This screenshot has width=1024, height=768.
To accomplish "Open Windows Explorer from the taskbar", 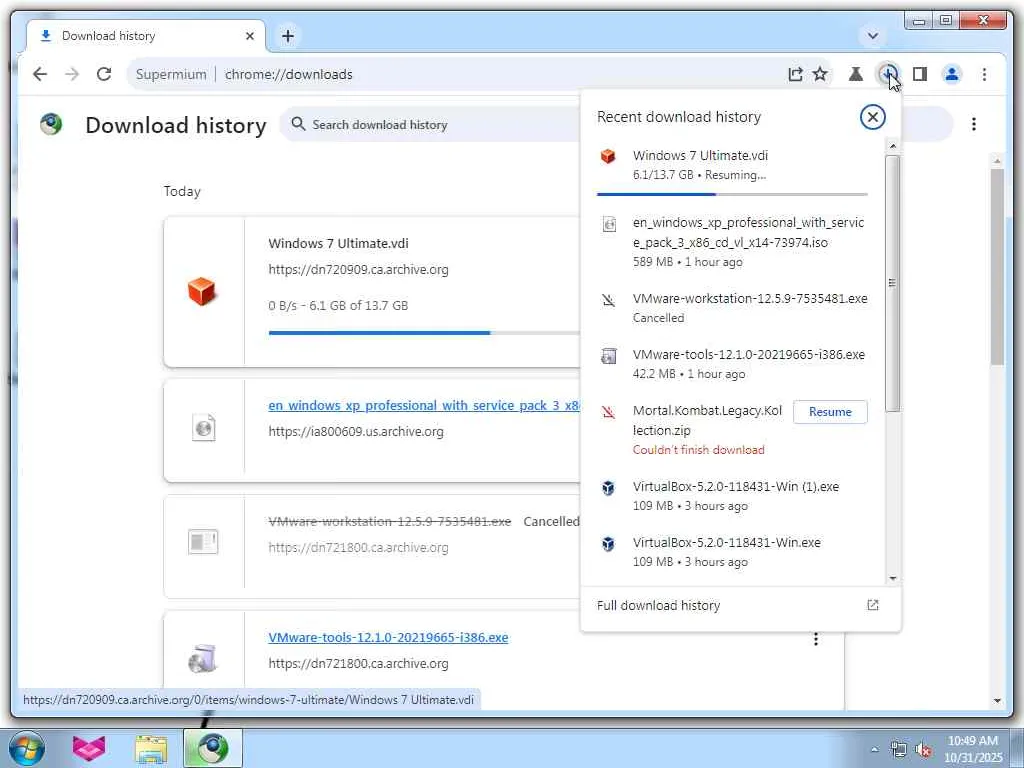I will coord(151,748).
